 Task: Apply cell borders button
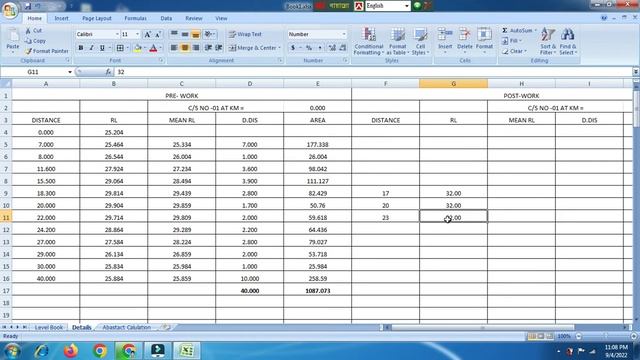120,48
